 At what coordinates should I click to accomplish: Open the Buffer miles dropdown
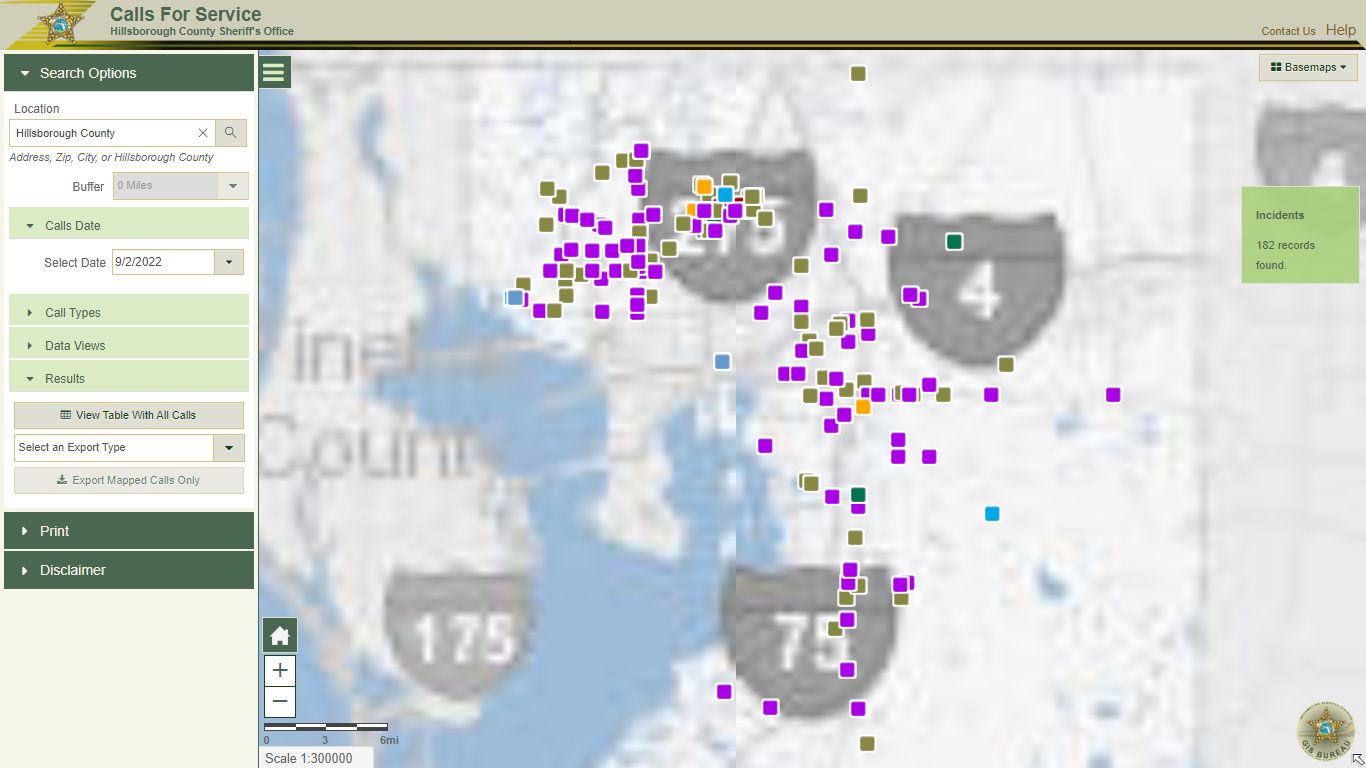233,186
